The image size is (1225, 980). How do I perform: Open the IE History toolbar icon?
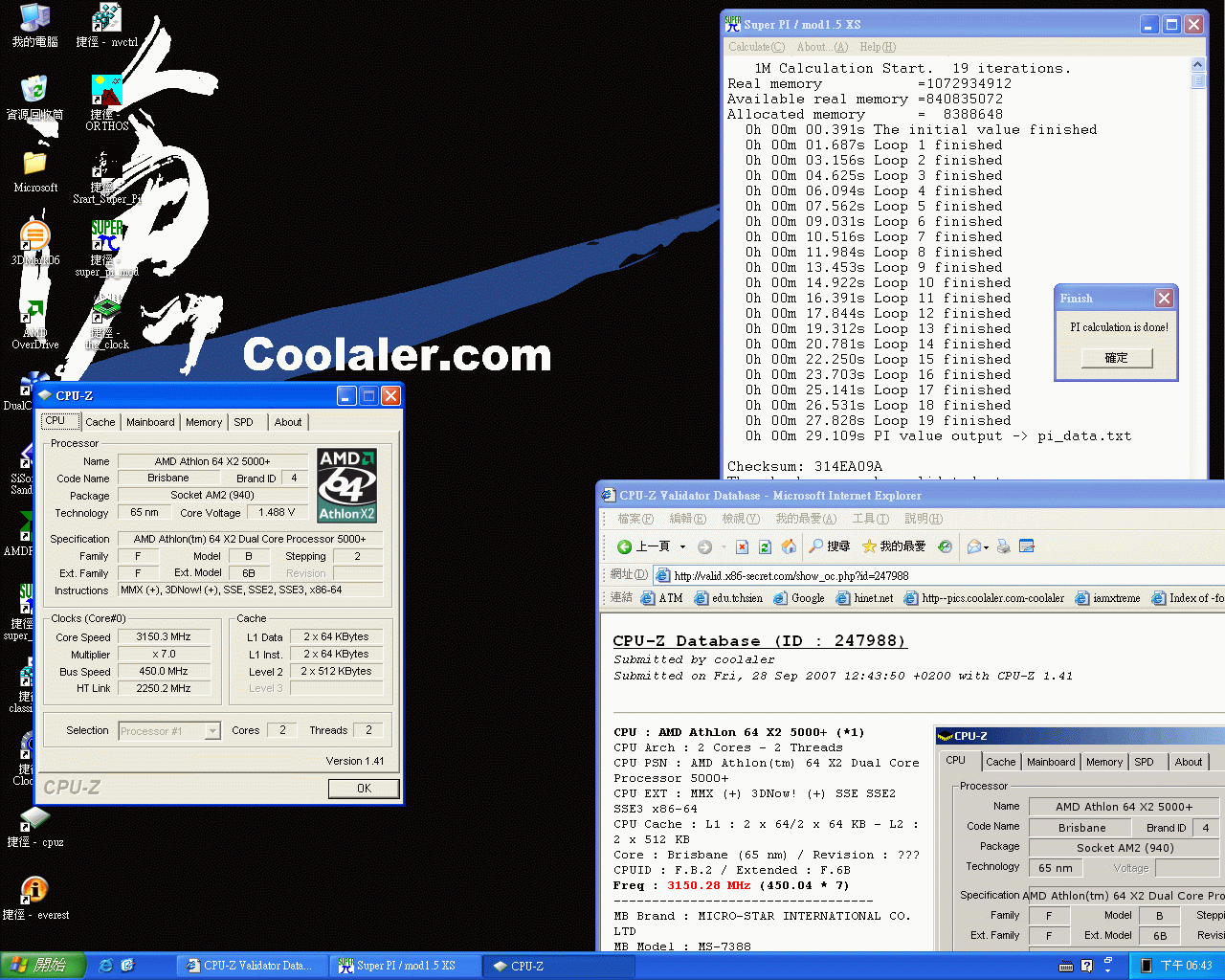[945, 546]
